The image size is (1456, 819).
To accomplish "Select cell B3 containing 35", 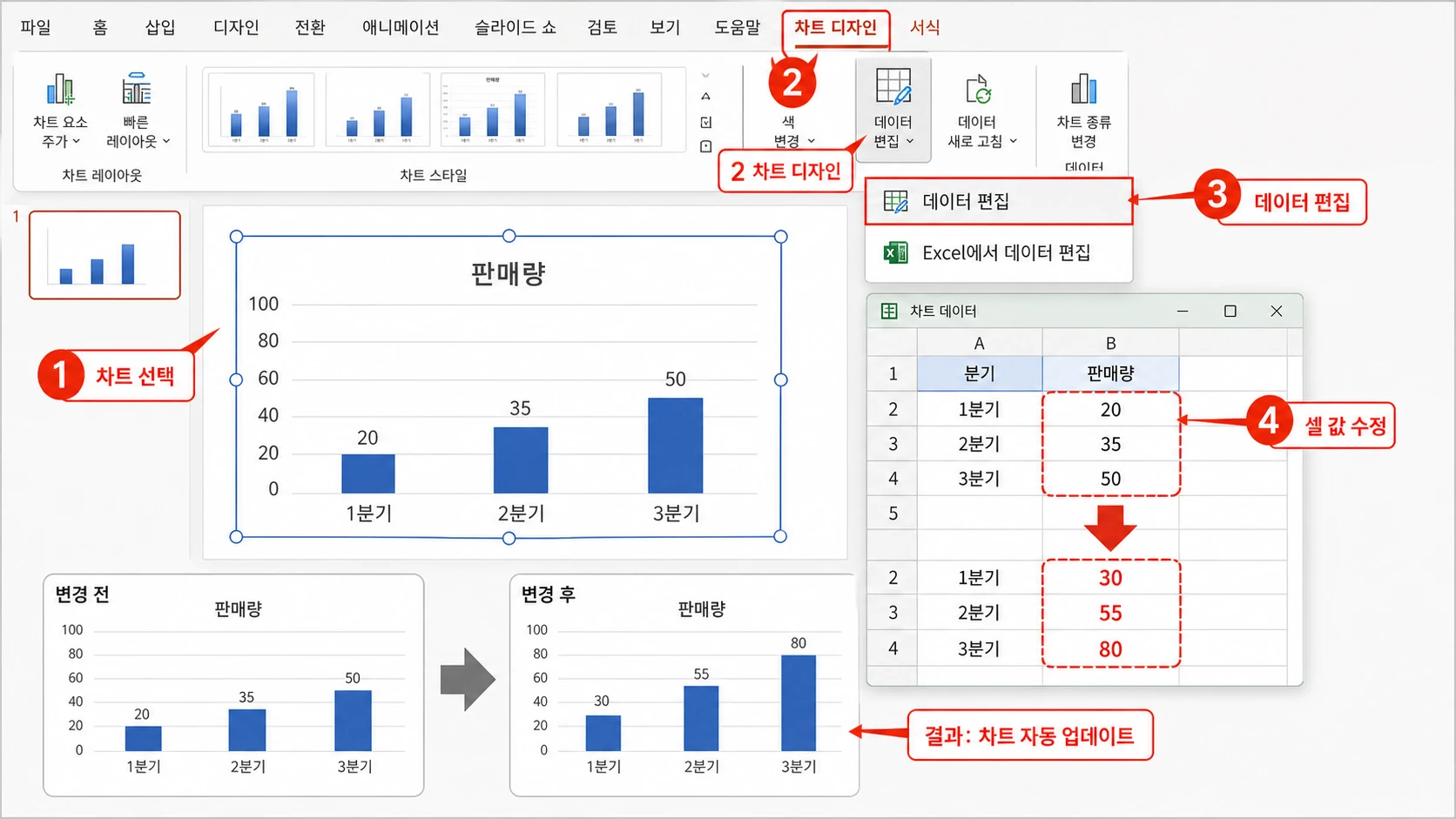I will (1110, 444).
